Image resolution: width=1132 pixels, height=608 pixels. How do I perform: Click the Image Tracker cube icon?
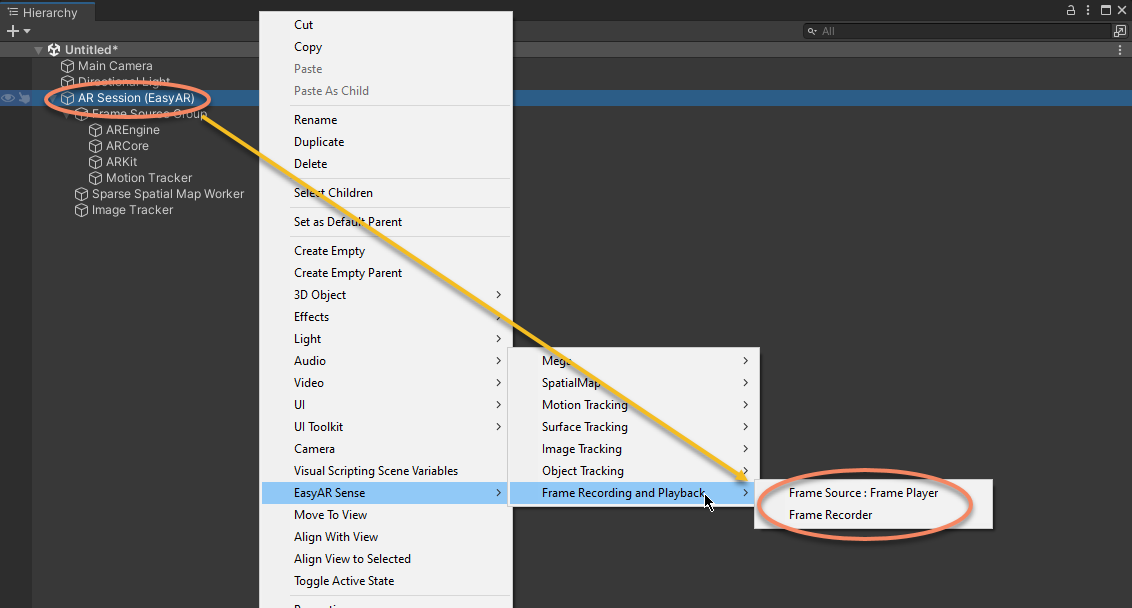[x=82, y=210]
